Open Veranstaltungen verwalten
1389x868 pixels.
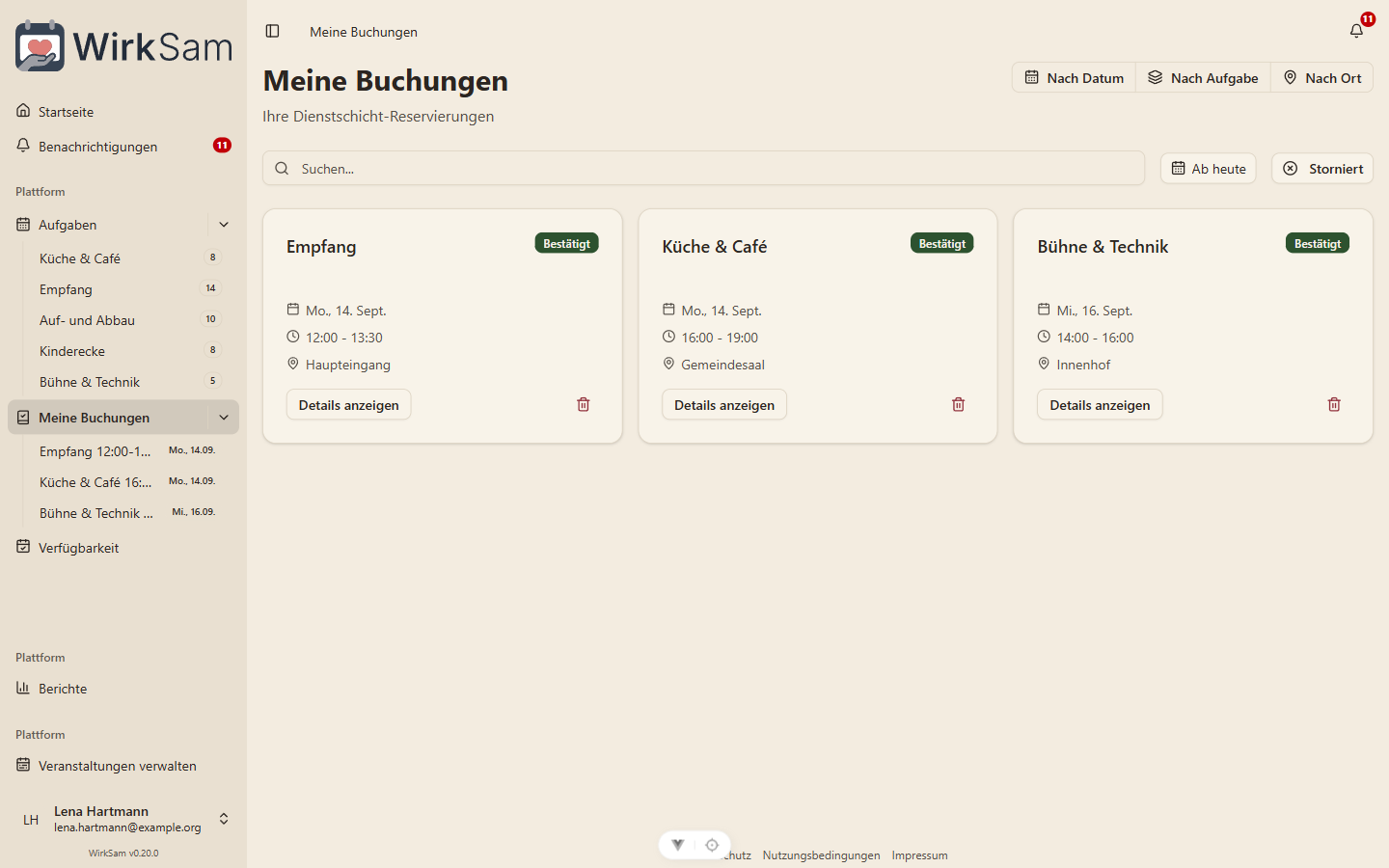point(123,766)
